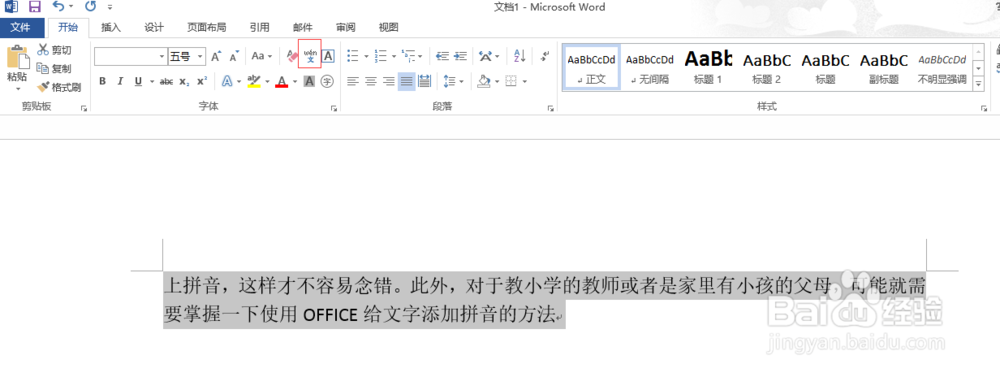Decrease font size with smaller A
The height and width of the screenshot is (377, 1000).
[234, 56]
